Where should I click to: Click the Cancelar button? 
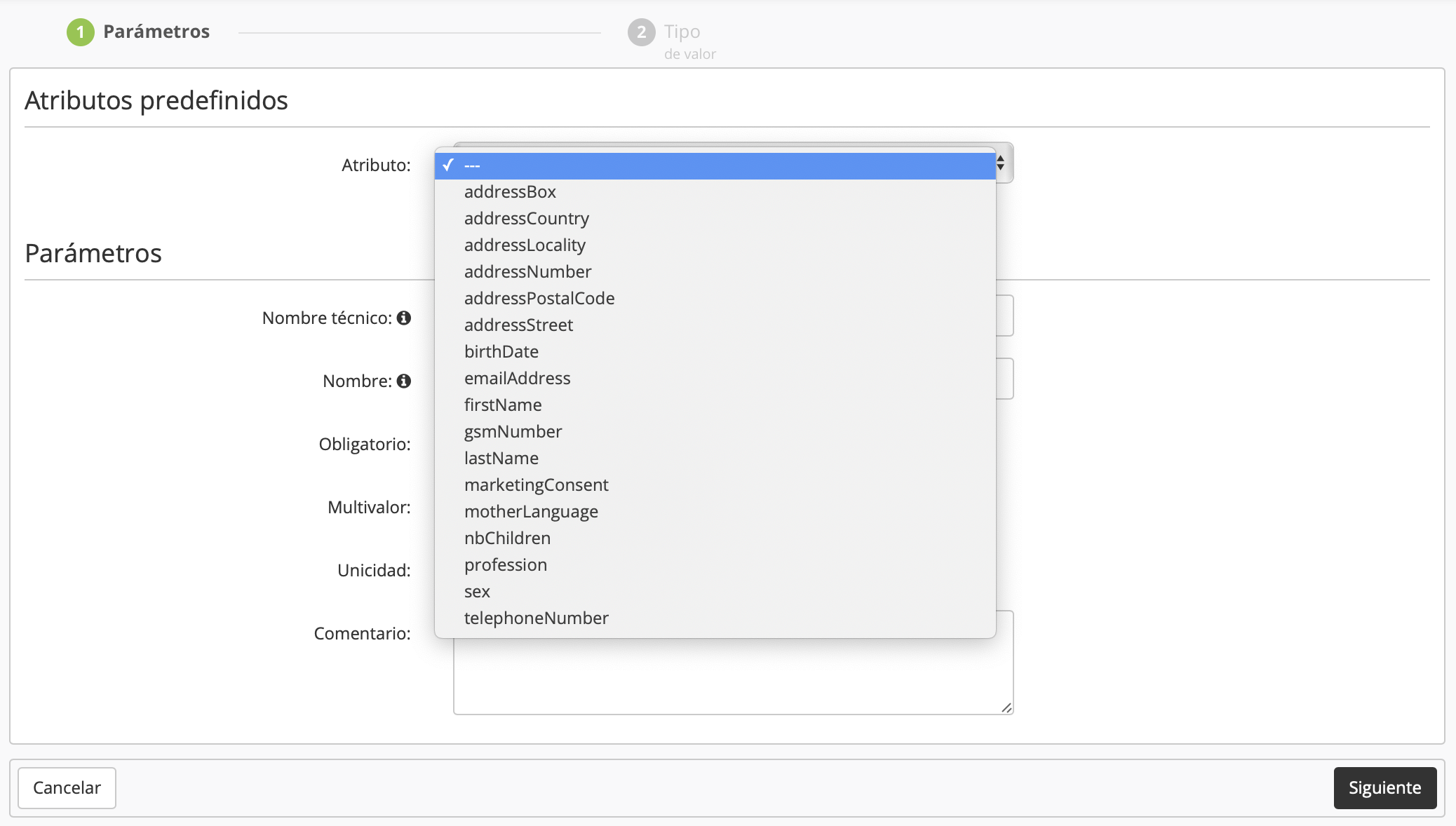point(67,787)
